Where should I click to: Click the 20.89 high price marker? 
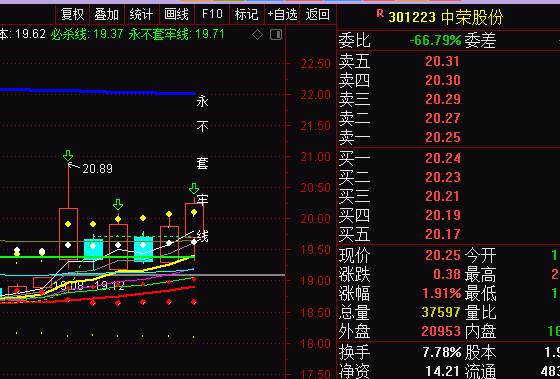click(x=97, y=169)
